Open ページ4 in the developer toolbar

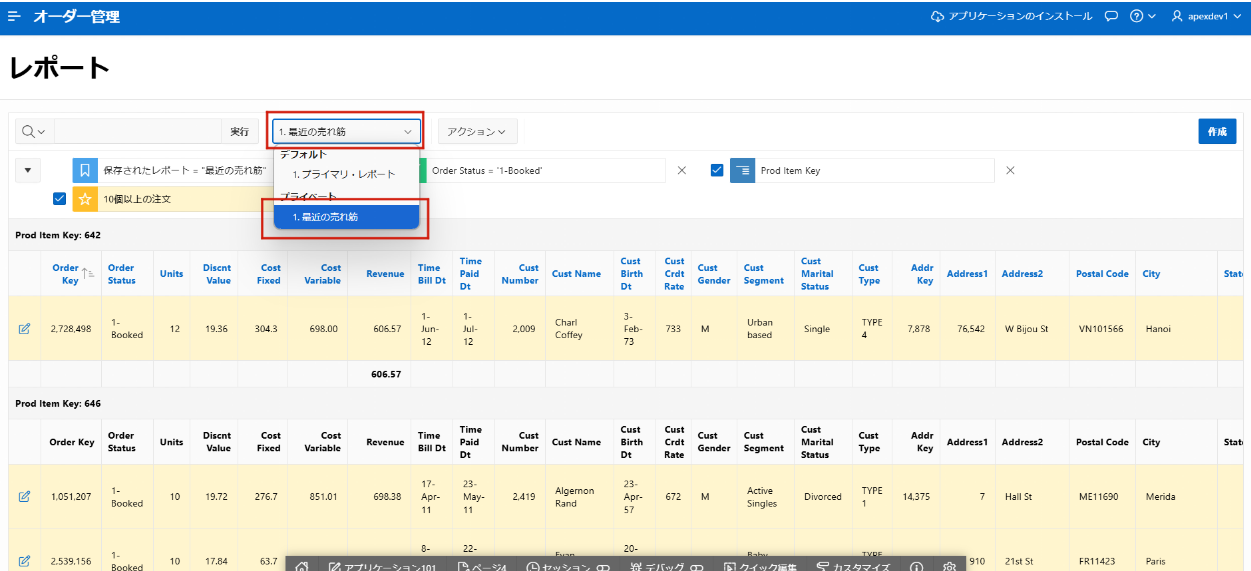point(483,567)
